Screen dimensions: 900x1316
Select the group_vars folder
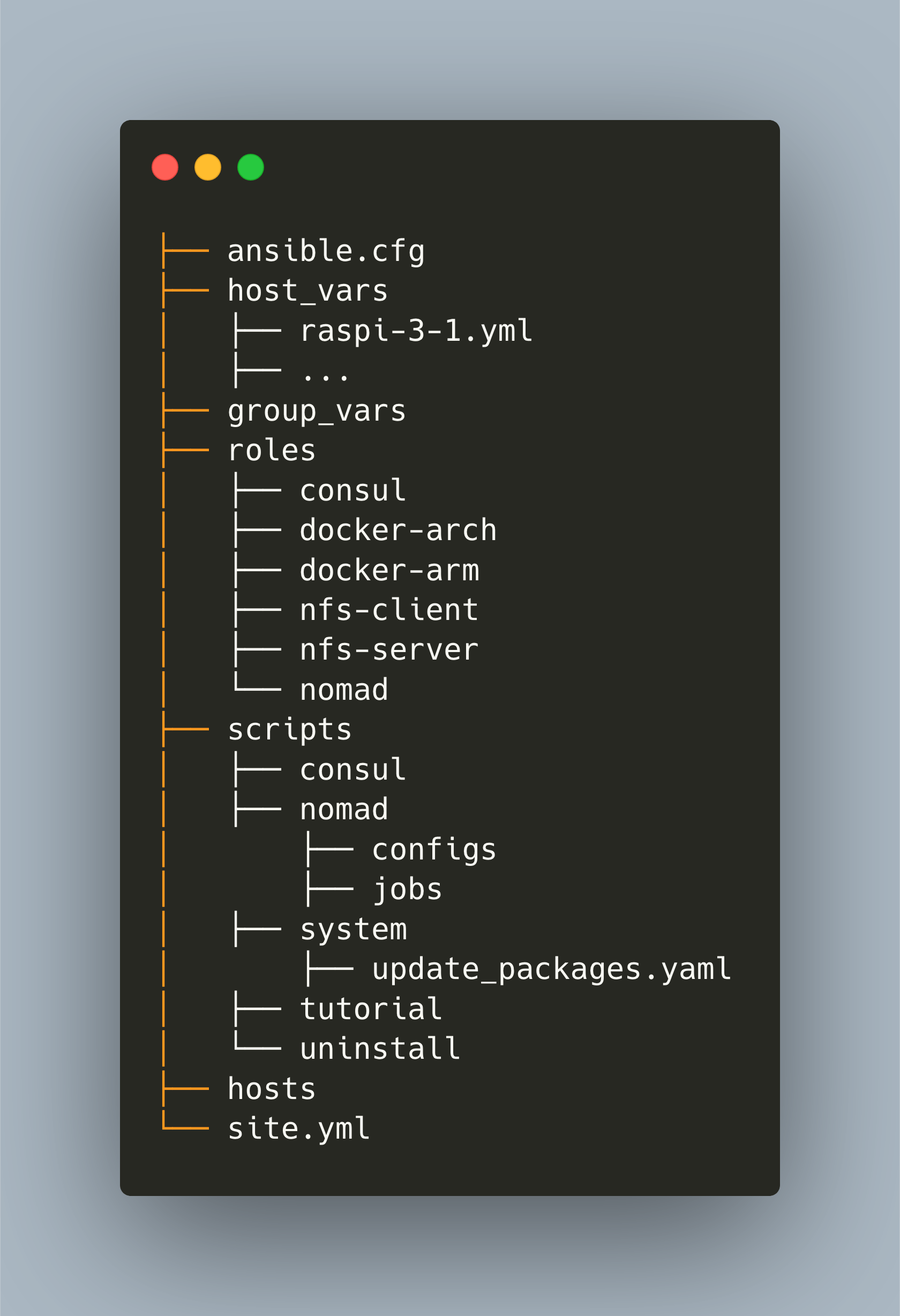pos(317,411)
